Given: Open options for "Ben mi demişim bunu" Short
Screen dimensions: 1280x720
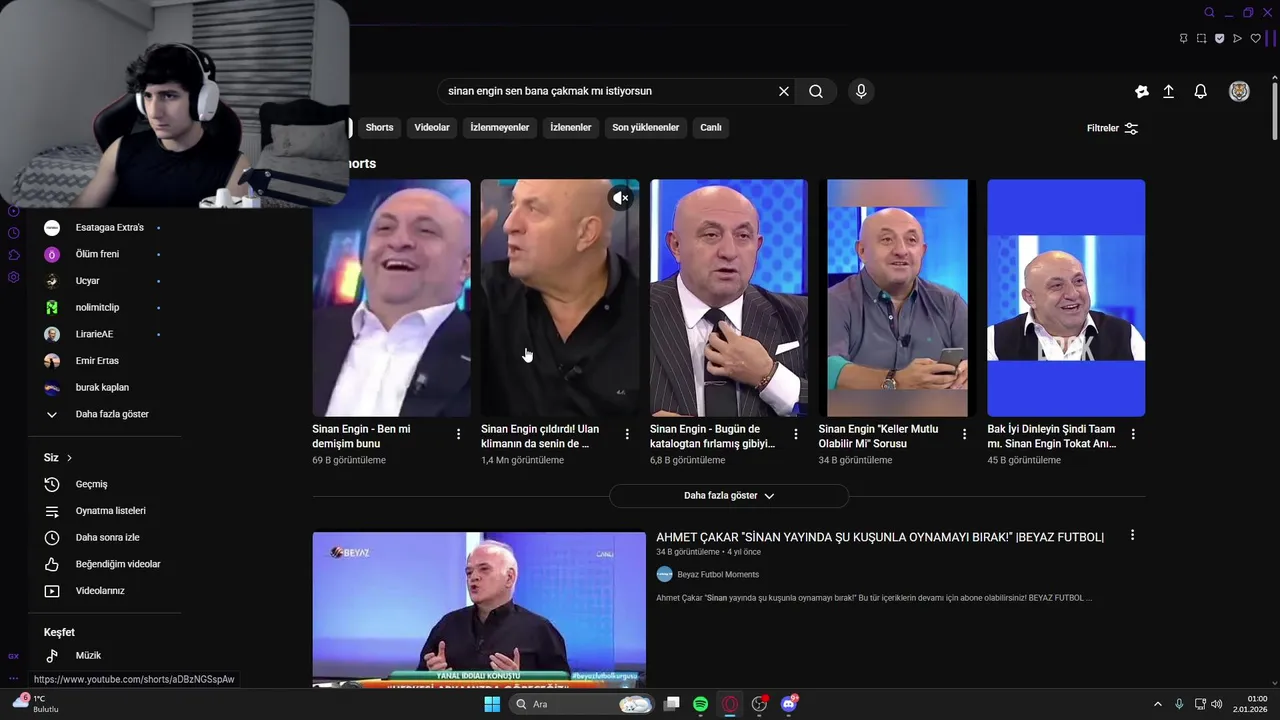Looking at the screenshot, I should pos(458,434).
